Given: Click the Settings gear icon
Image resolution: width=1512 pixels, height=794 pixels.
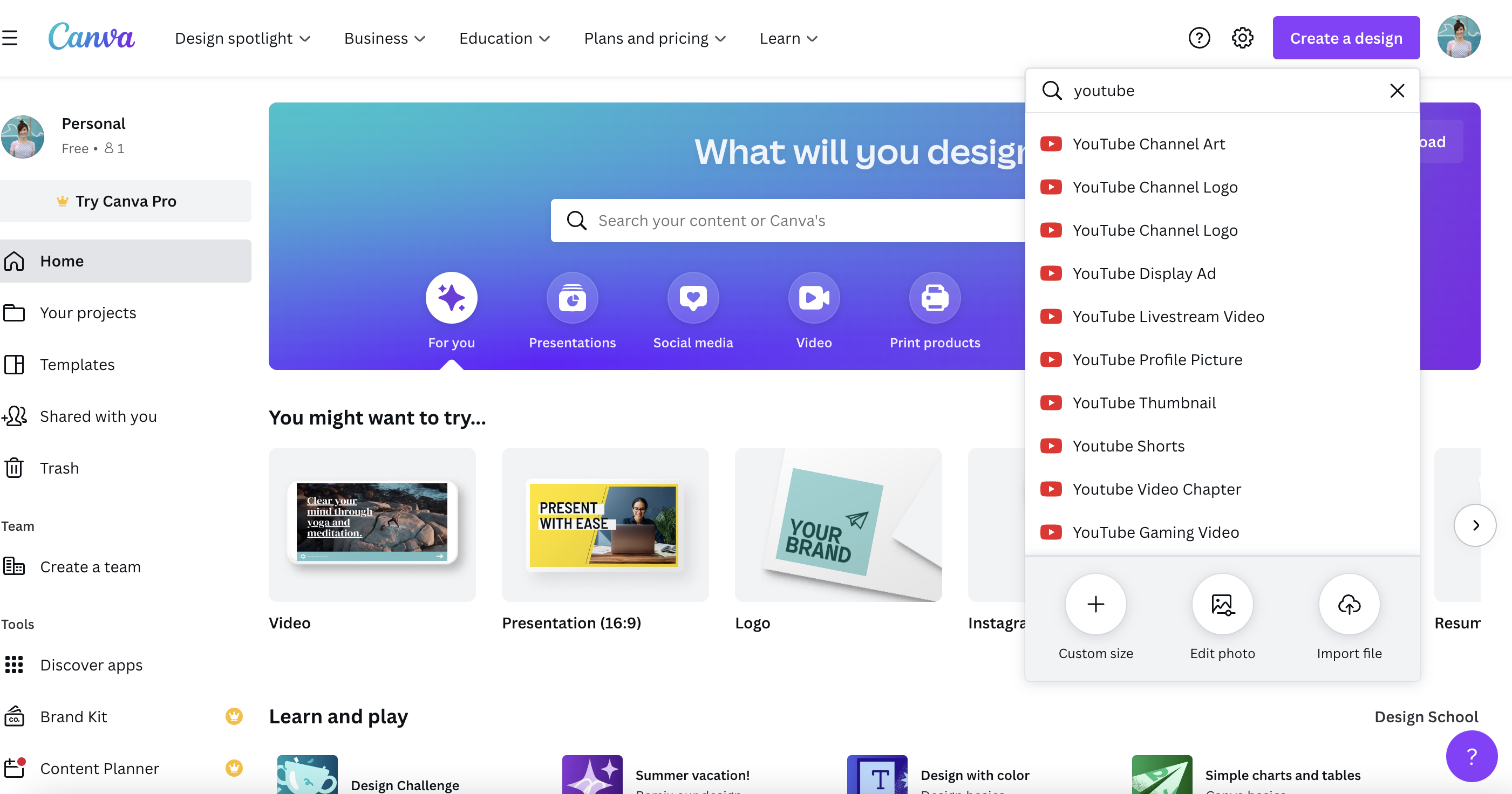Looking at the screenshot, I should pos(1245,38).
